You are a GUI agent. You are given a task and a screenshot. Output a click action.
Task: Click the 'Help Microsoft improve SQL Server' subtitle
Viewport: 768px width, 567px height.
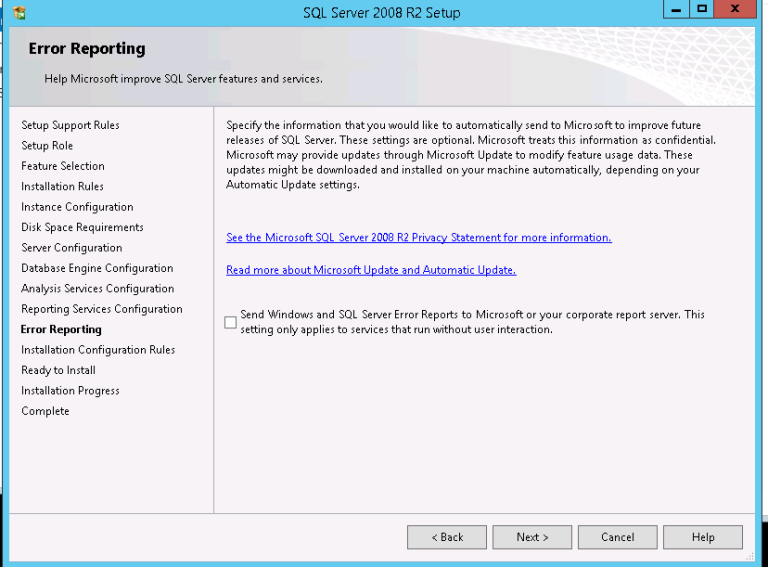click(x=183, y=79)
